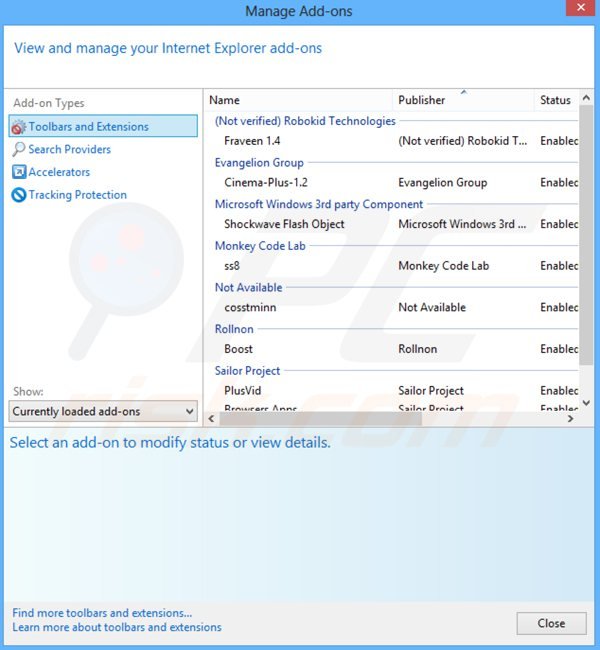This screenshot has height=650, width=600.
Task: Click the '(Not verified) Robokid Technologies' group header
Action: pos(305,121)
